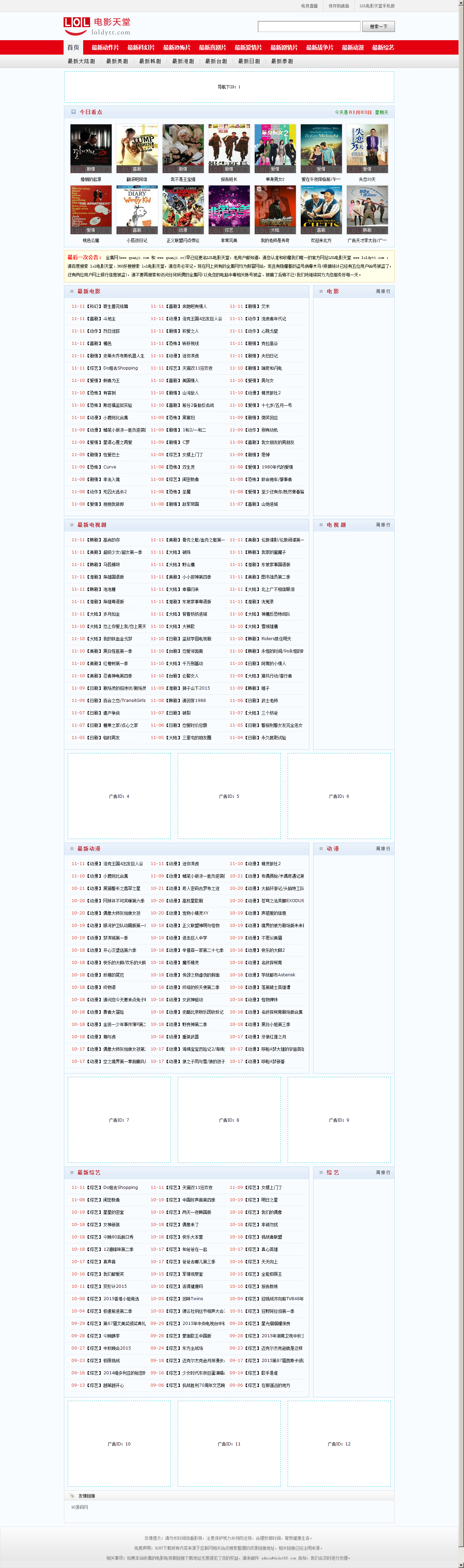Click the search text input box
The image size is (464, 1568).
pos(309,27)
